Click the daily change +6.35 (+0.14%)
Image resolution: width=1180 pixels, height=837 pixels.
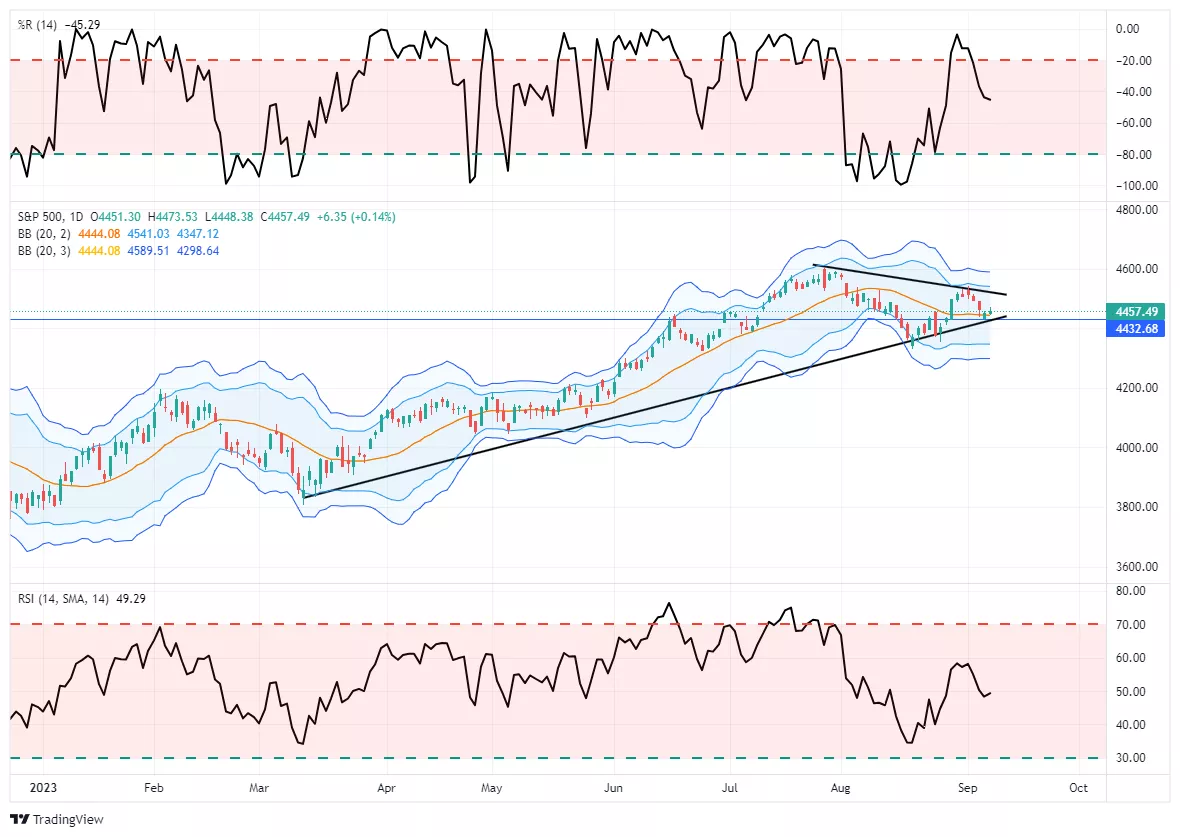(356, 217)
